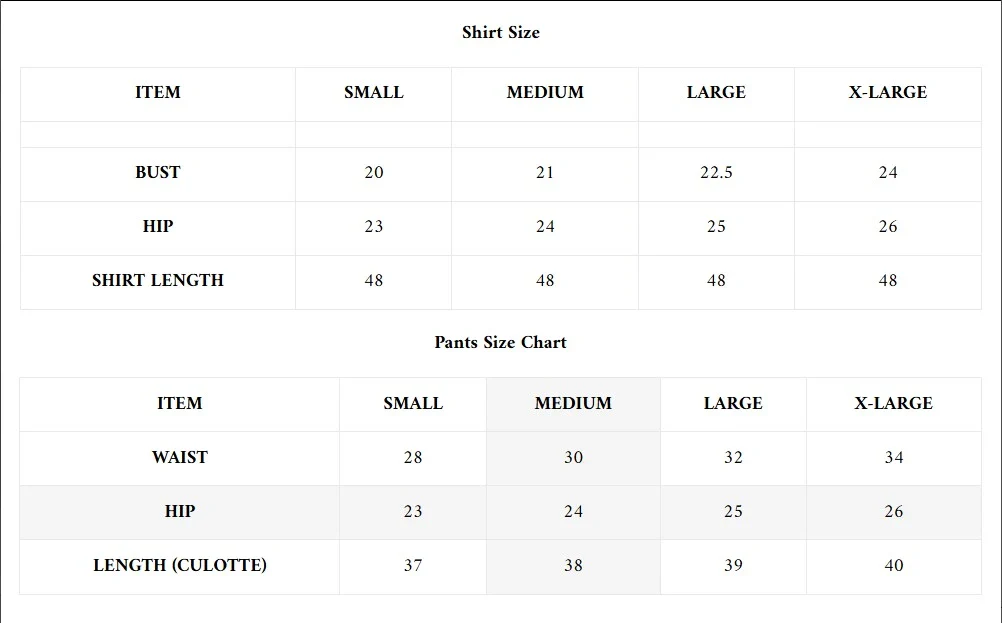Image resolution: width=1002 pixels, height=623 pixels.
Task: Select the MEDIUM header in the pants table
Action: click(x=573, y=403)
